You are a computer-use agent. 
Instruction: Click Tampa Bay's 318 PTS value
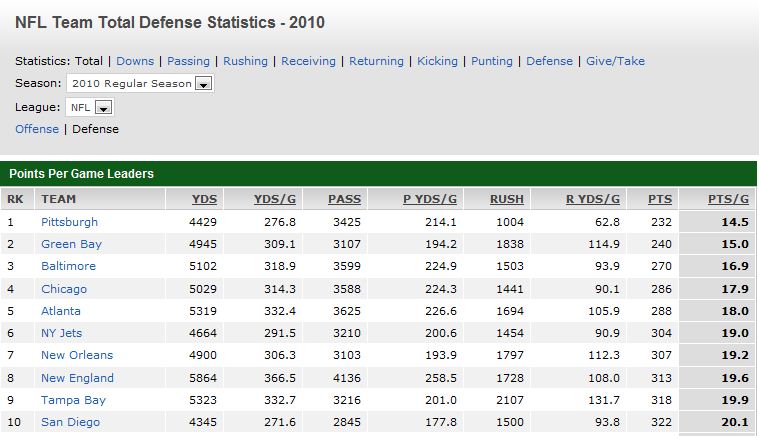pyautogui.click(x=661, y=400)
